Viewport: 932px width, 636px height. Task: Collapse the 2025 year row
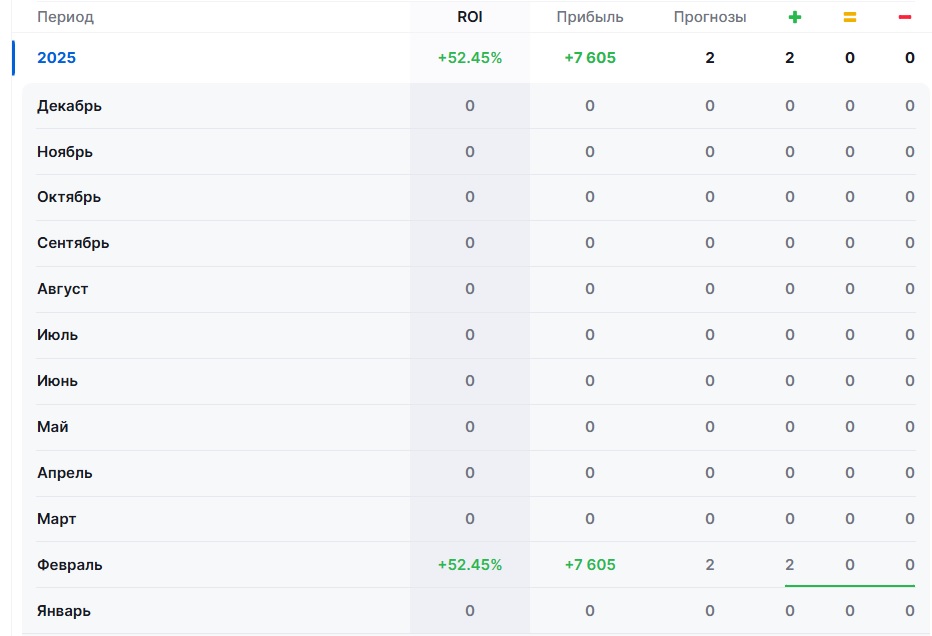(56, 58)
